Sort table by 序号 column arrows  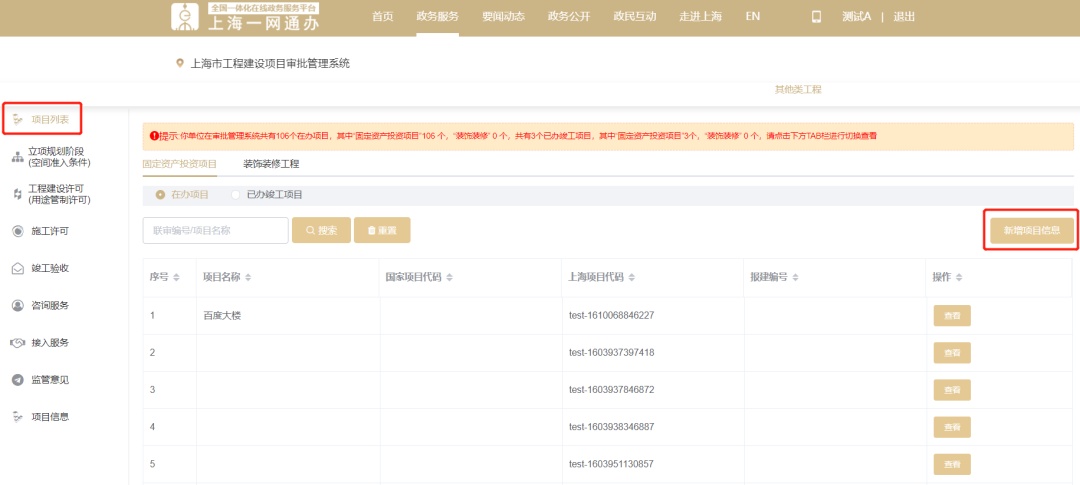tap(177, 277)
